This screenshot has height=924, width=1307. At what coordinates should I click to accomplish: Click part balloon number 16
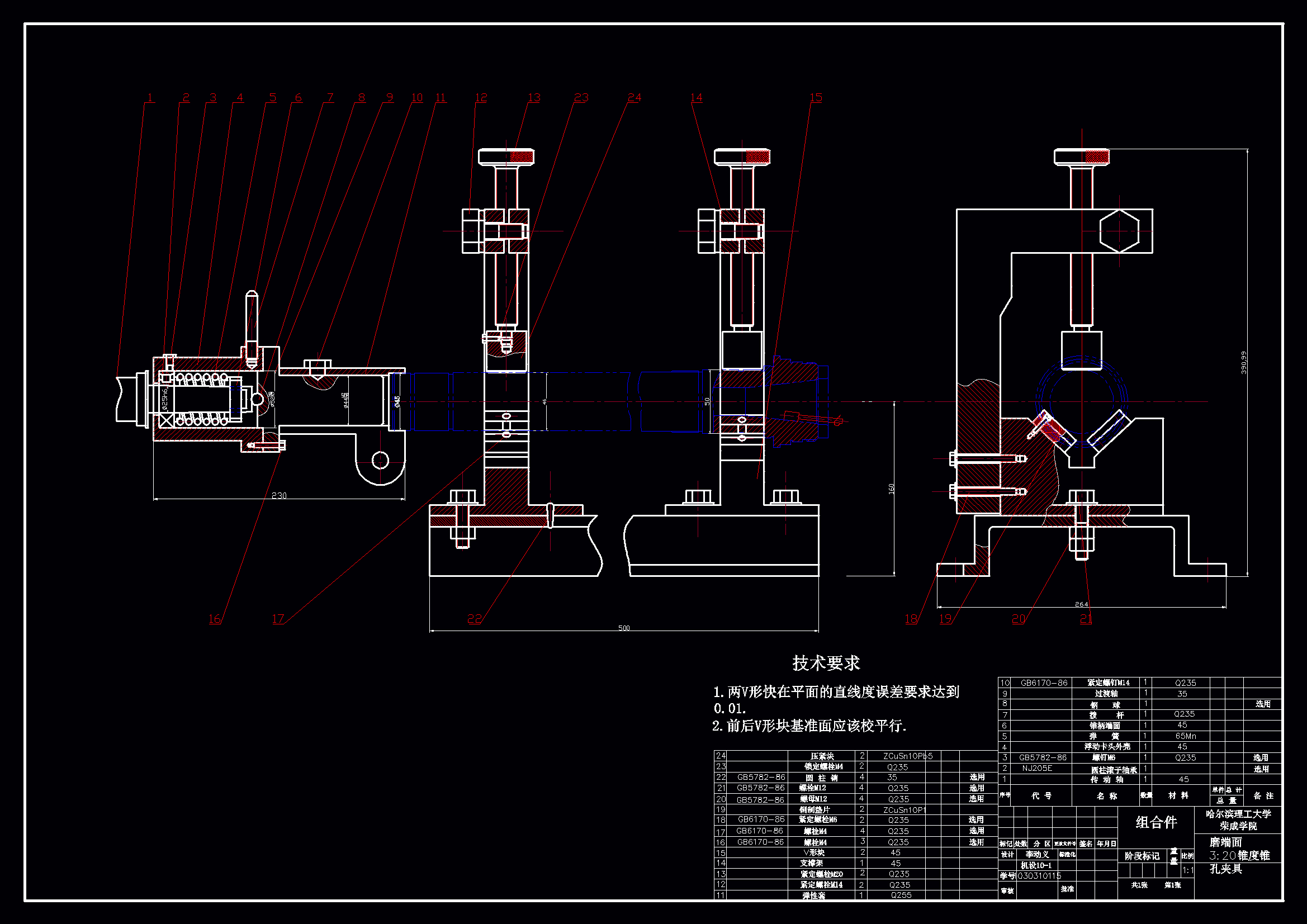point(215,619)
